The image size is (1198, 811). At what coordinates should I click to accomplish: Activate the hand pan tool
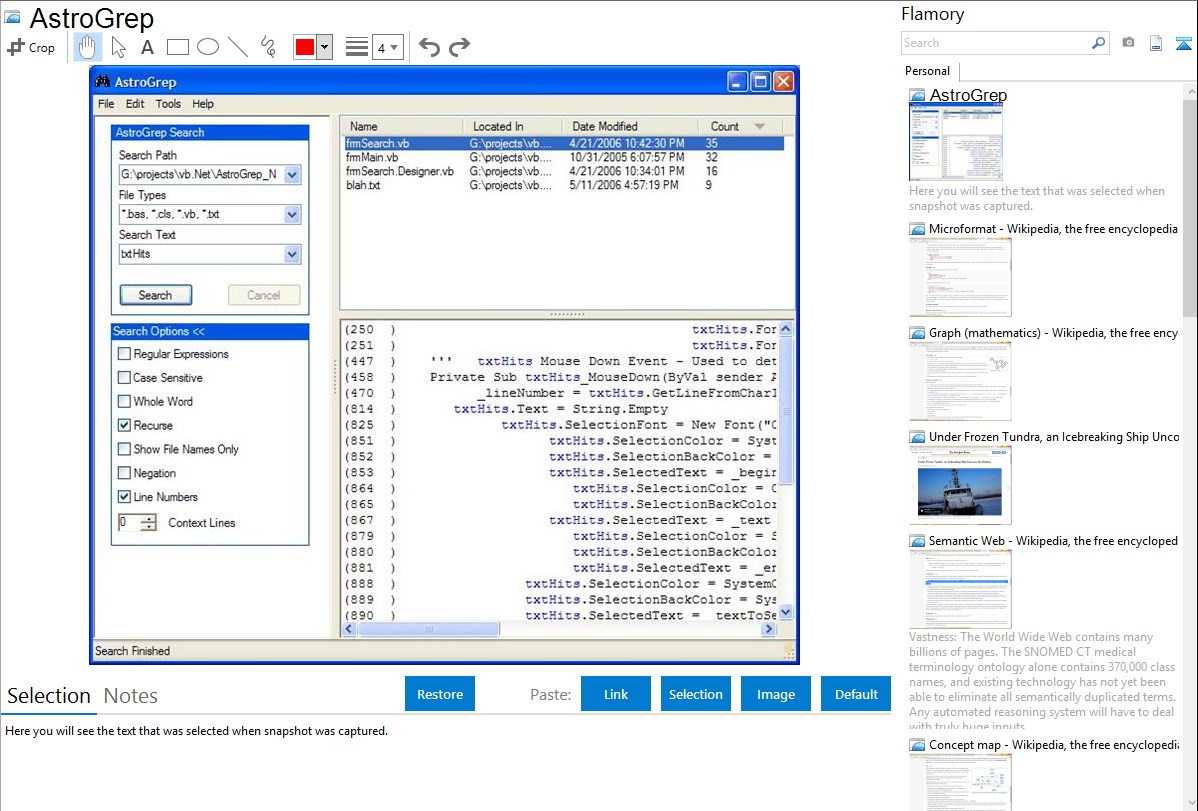point(87,47)
